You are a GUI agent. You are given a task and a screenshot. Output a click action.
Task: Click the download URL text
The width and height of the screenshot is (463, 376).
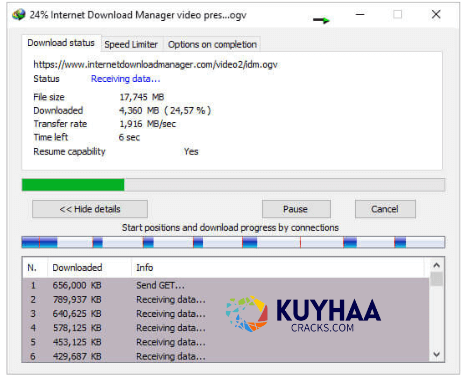click(155, 64)
